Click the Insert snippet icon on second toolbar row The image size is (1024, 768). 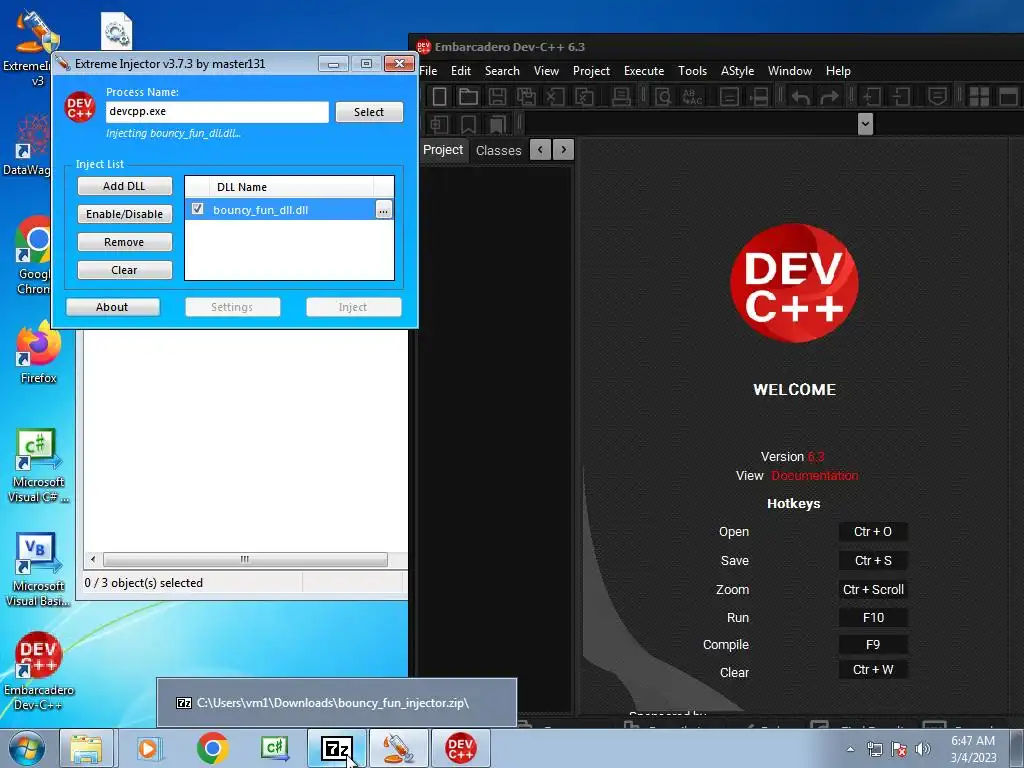pos(440,124)
